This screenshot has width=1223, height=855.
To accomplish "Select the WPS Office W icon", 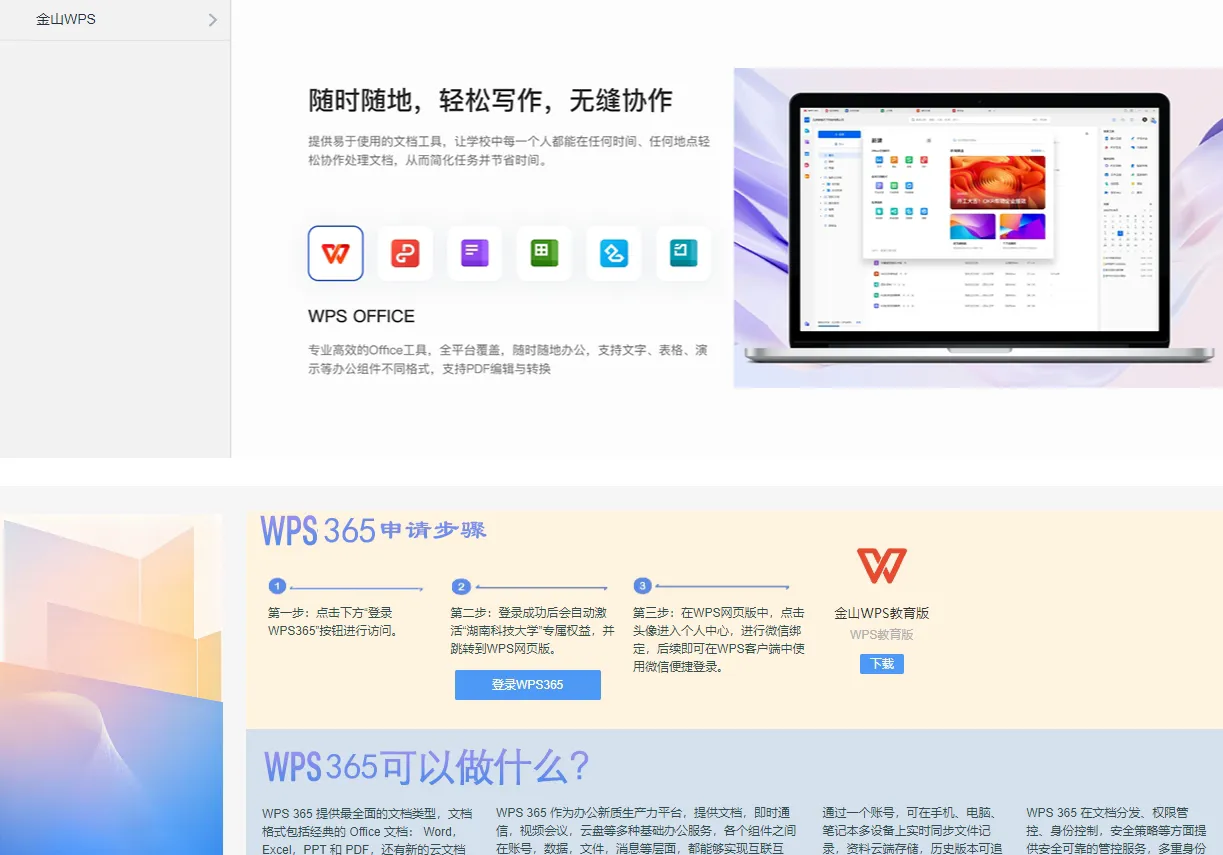I will pyautogui.click(x=335, y=253).
